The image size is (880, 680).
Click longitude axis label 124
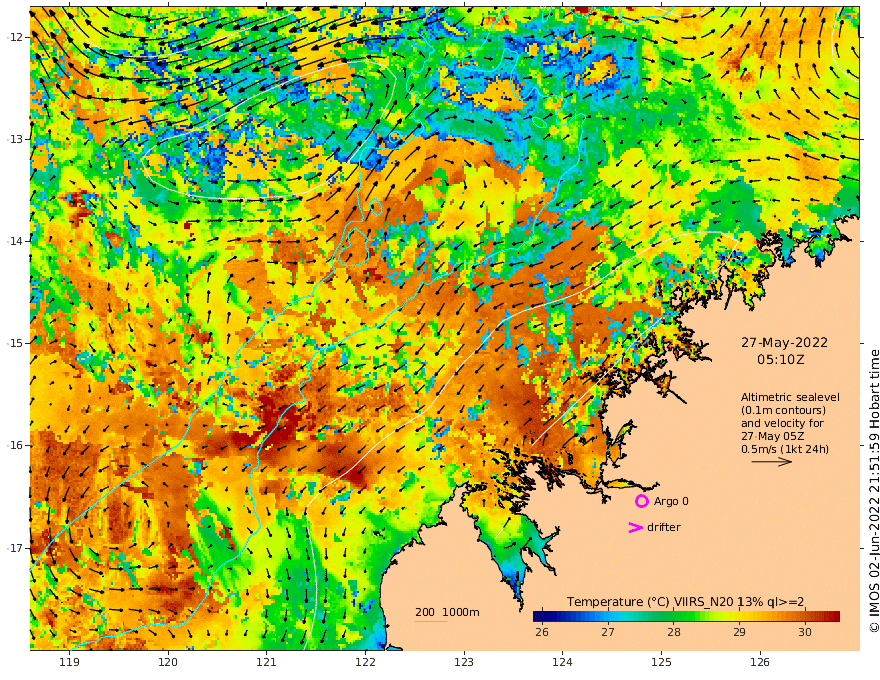click(563, 663)
